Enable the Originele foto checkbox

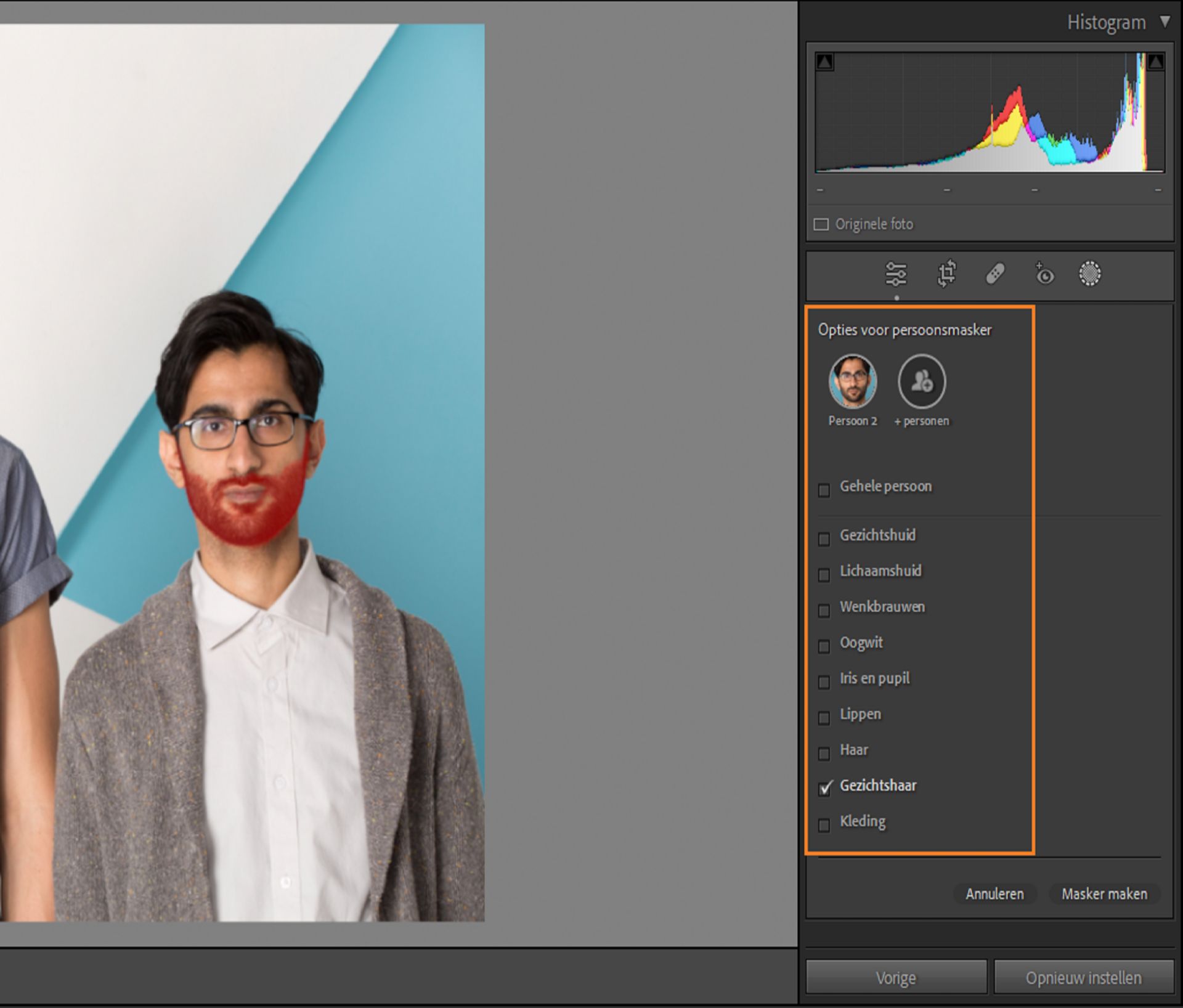click(821, 224)
